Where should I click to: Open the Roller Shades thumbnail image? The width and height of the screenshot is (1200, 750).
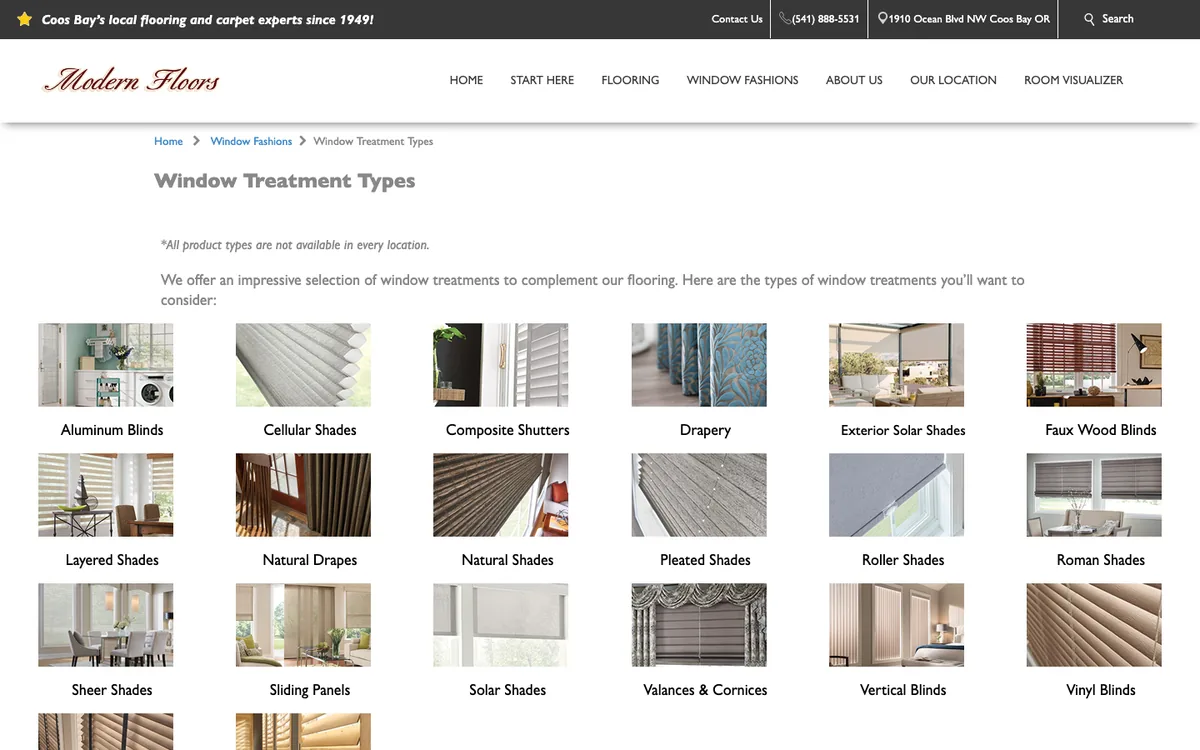(896, 495)
